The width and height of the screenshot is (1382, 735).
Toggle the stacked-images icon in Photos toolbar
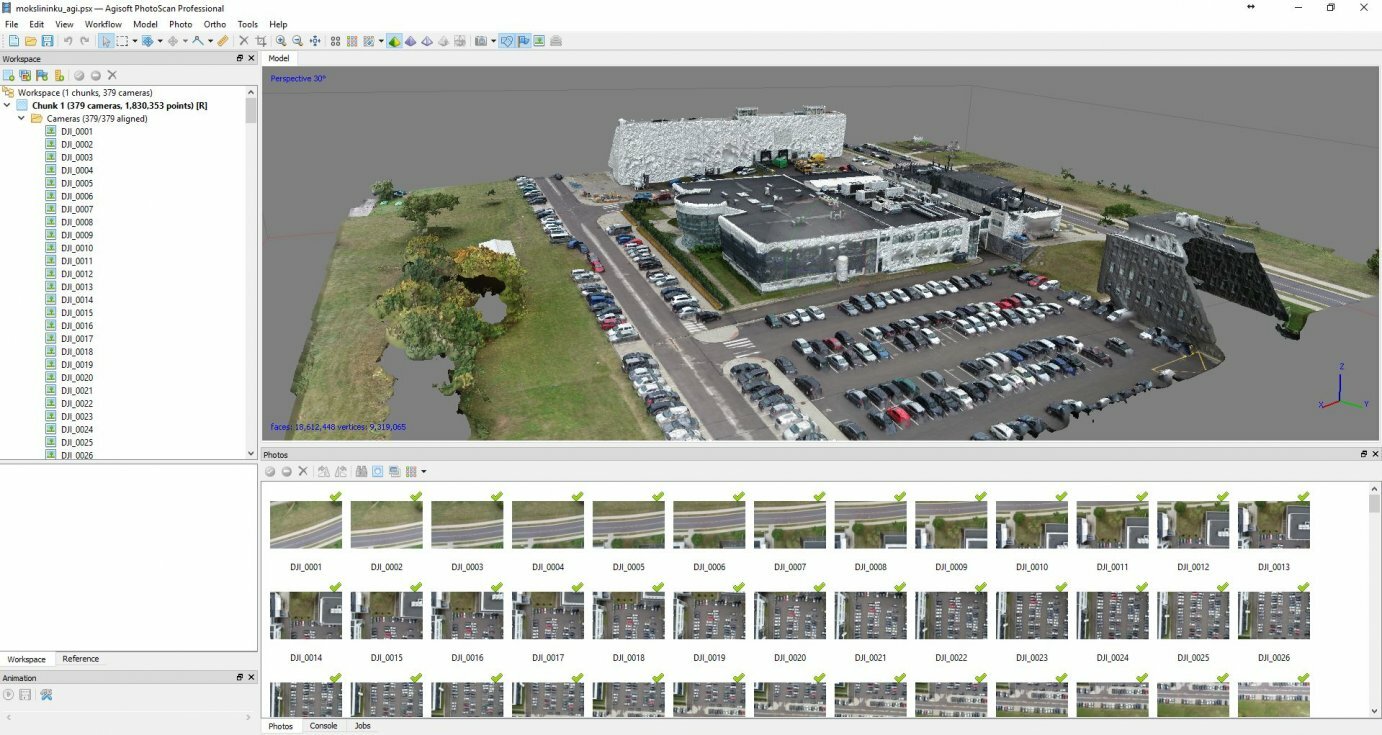point(394,471)
